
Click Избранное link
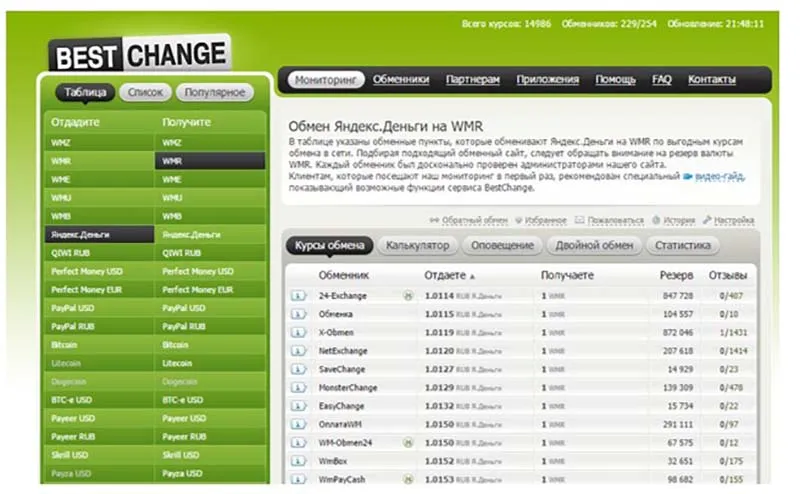coord(545,220)
